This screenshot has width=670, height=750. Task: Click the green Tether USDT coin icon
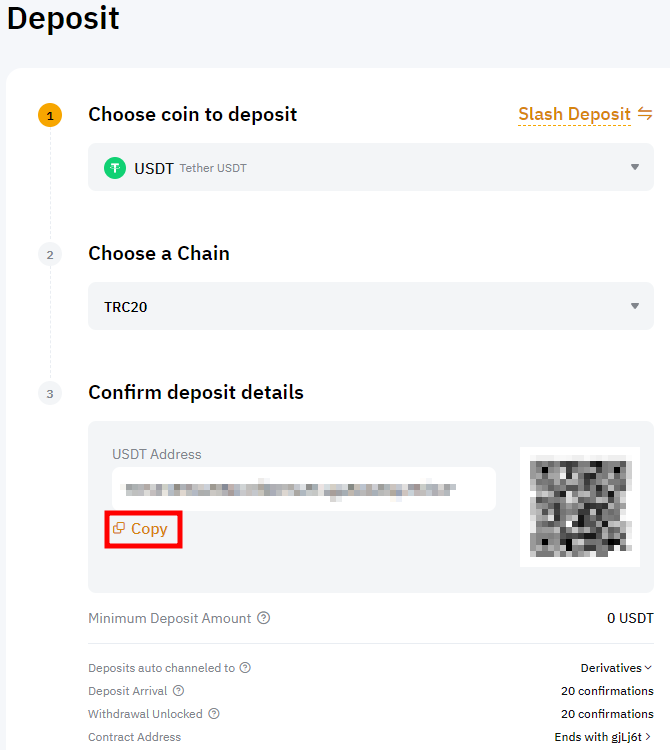[x=115, y=168]
